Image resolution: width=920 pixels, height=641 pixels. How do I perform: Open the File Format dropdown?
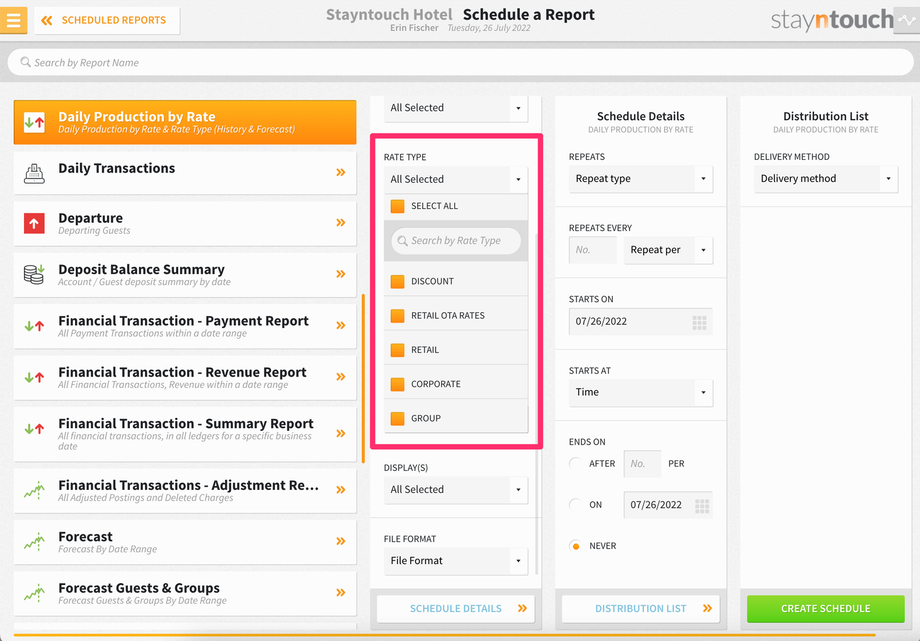point(456,561)
